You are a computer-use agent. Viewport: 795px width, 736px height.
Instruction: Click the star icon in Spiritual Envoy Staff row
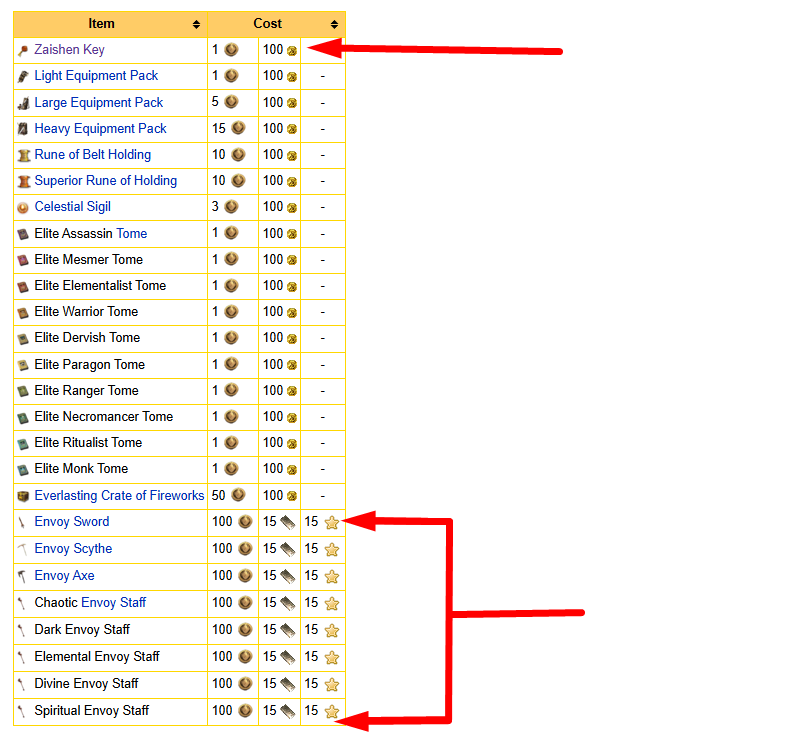(x=332, y=712)
